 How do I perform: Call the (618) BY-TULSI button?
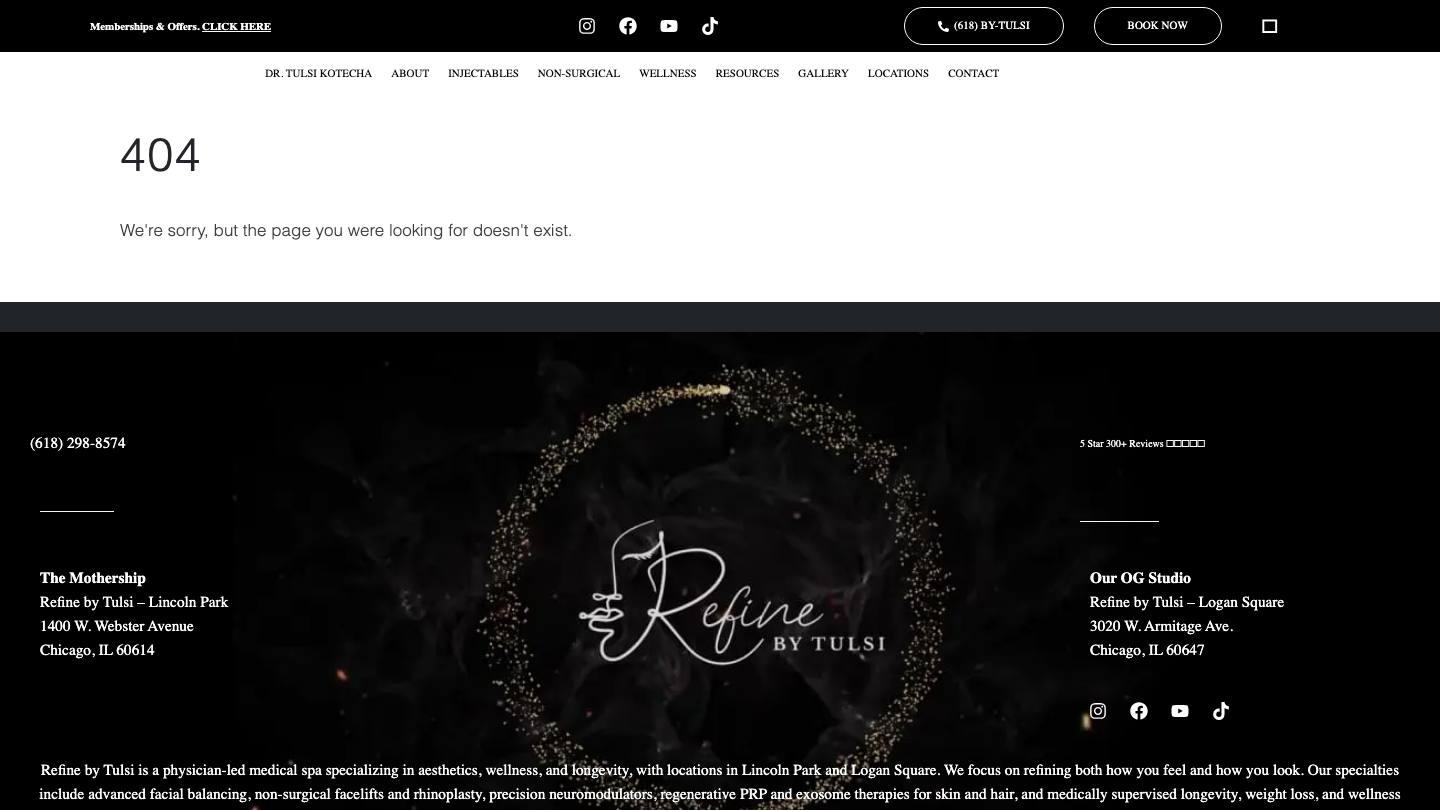pyautogui.click(x=984, y=26)
